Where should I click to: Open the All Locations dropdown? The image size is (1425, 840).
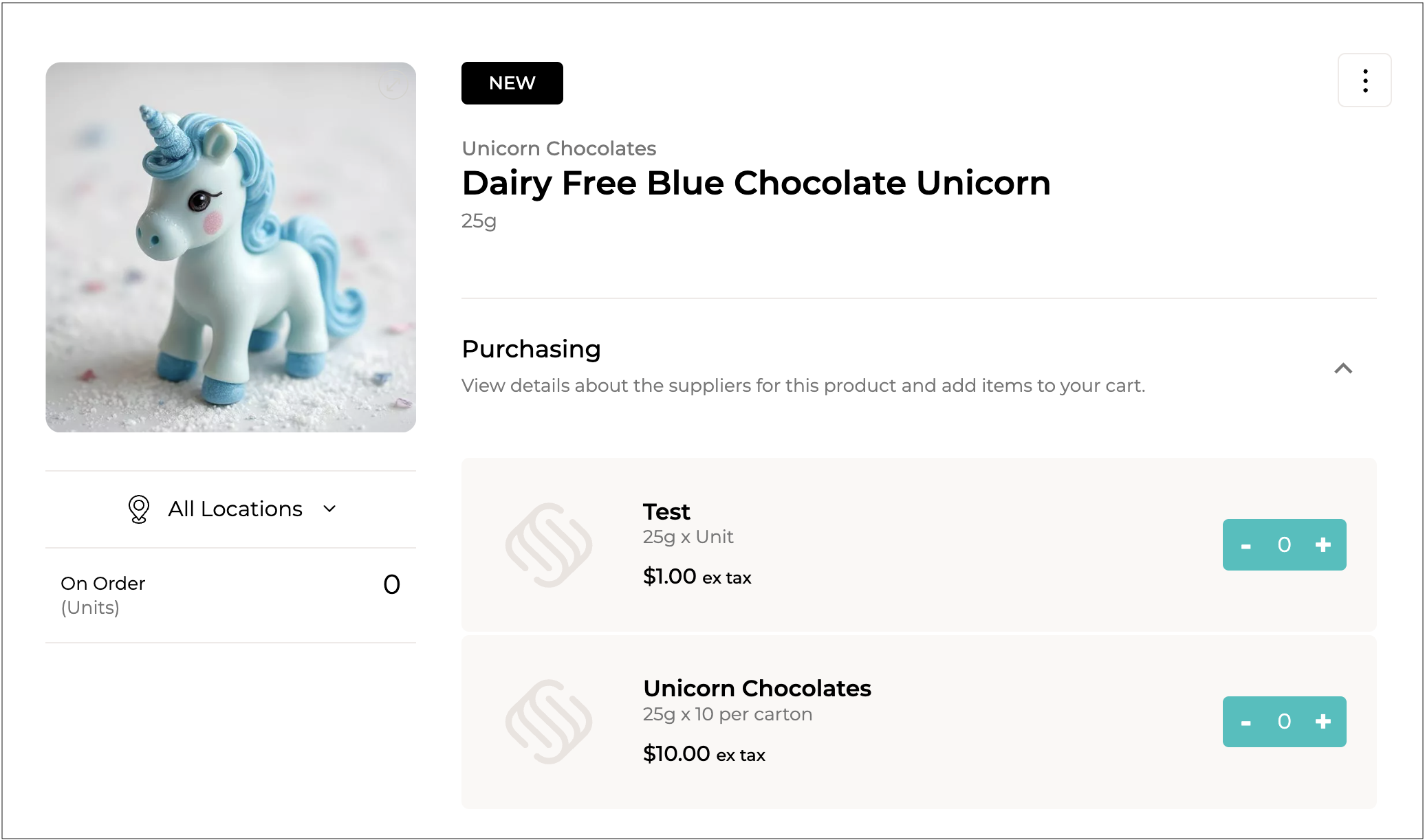[235, 509]
